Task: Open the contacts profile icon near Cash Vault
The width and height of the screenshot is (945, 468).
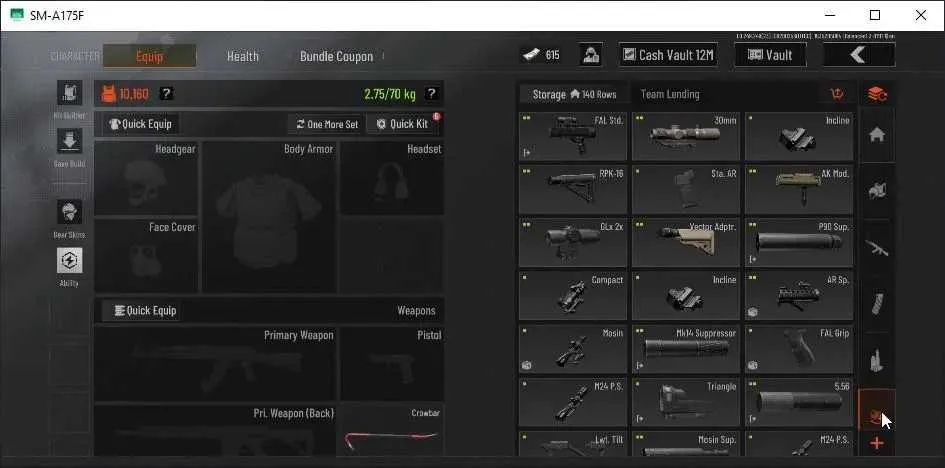Action: pos(591,55)
